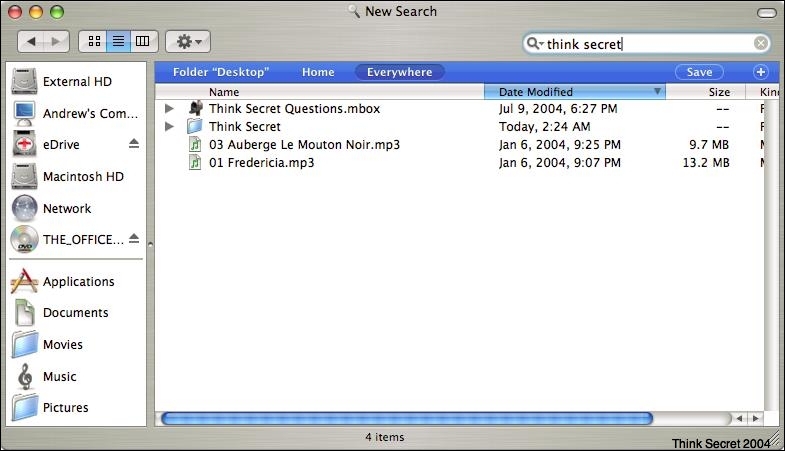The image size is (785, 451).
Task: Search in Folder "Desktop" scope
Action: point(221,72)
